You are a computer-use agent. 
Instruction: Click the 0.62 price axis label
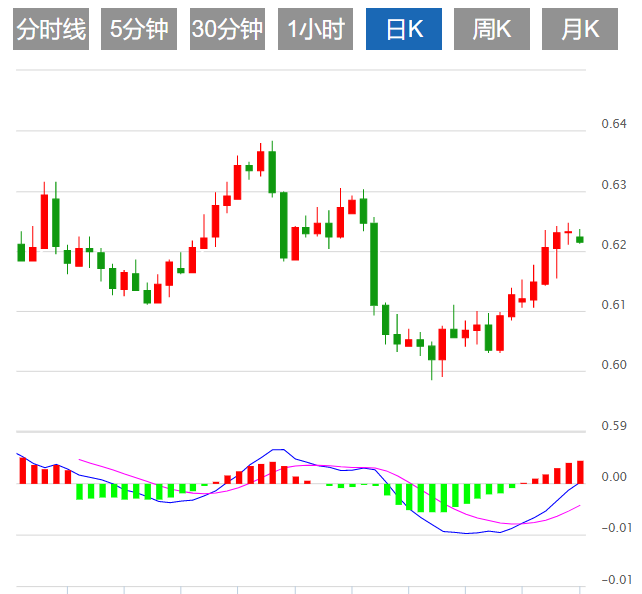point(613,245)
